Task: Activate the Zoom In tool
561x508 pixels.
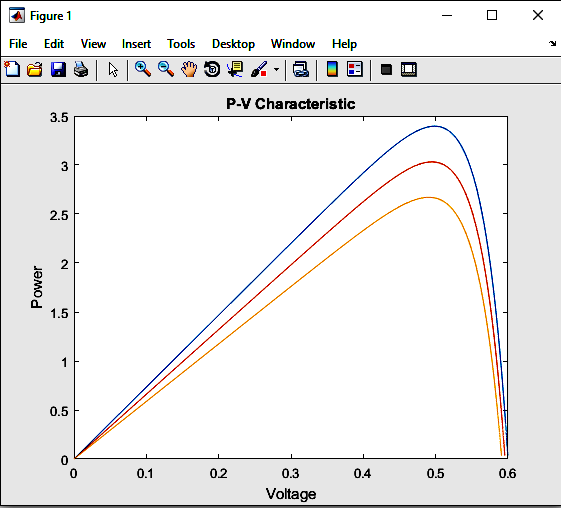Action: coord(143,69)
